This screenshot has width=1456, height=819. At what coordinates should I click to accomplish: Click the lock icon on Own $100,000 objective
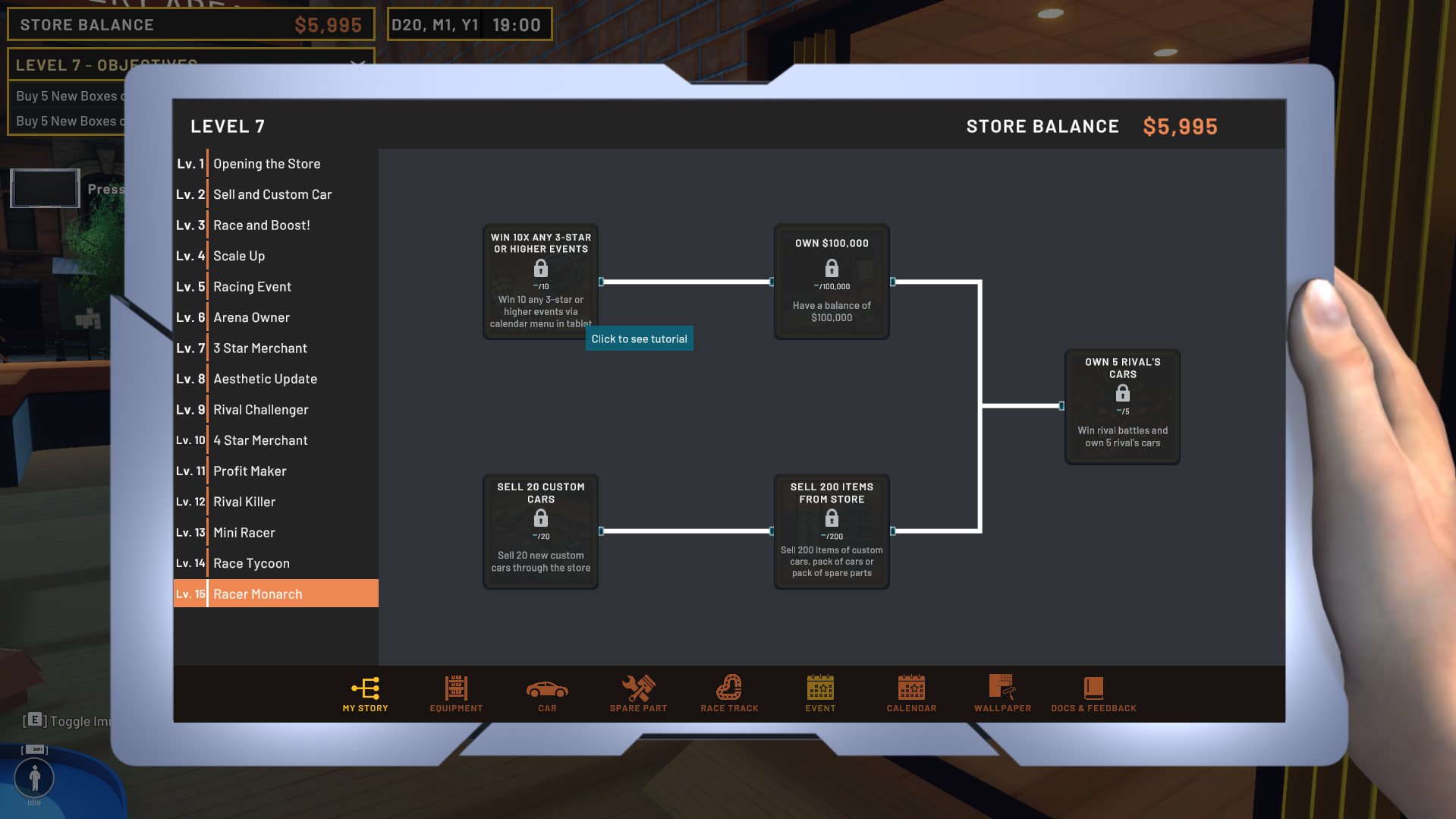coord(832,267)
